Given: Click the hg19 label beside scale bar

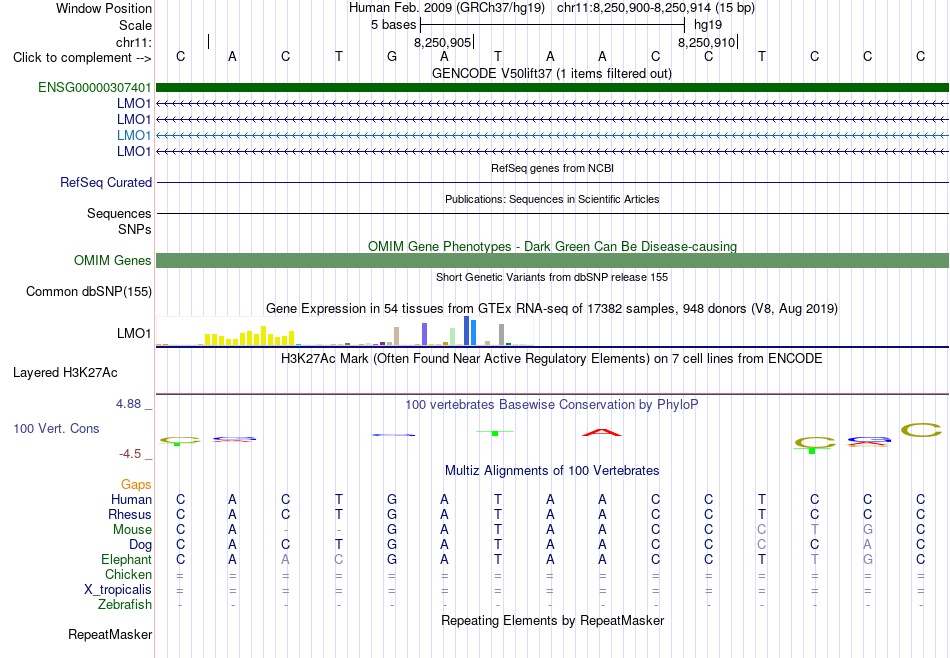Looking at the screenshot, I should [708, 25].
